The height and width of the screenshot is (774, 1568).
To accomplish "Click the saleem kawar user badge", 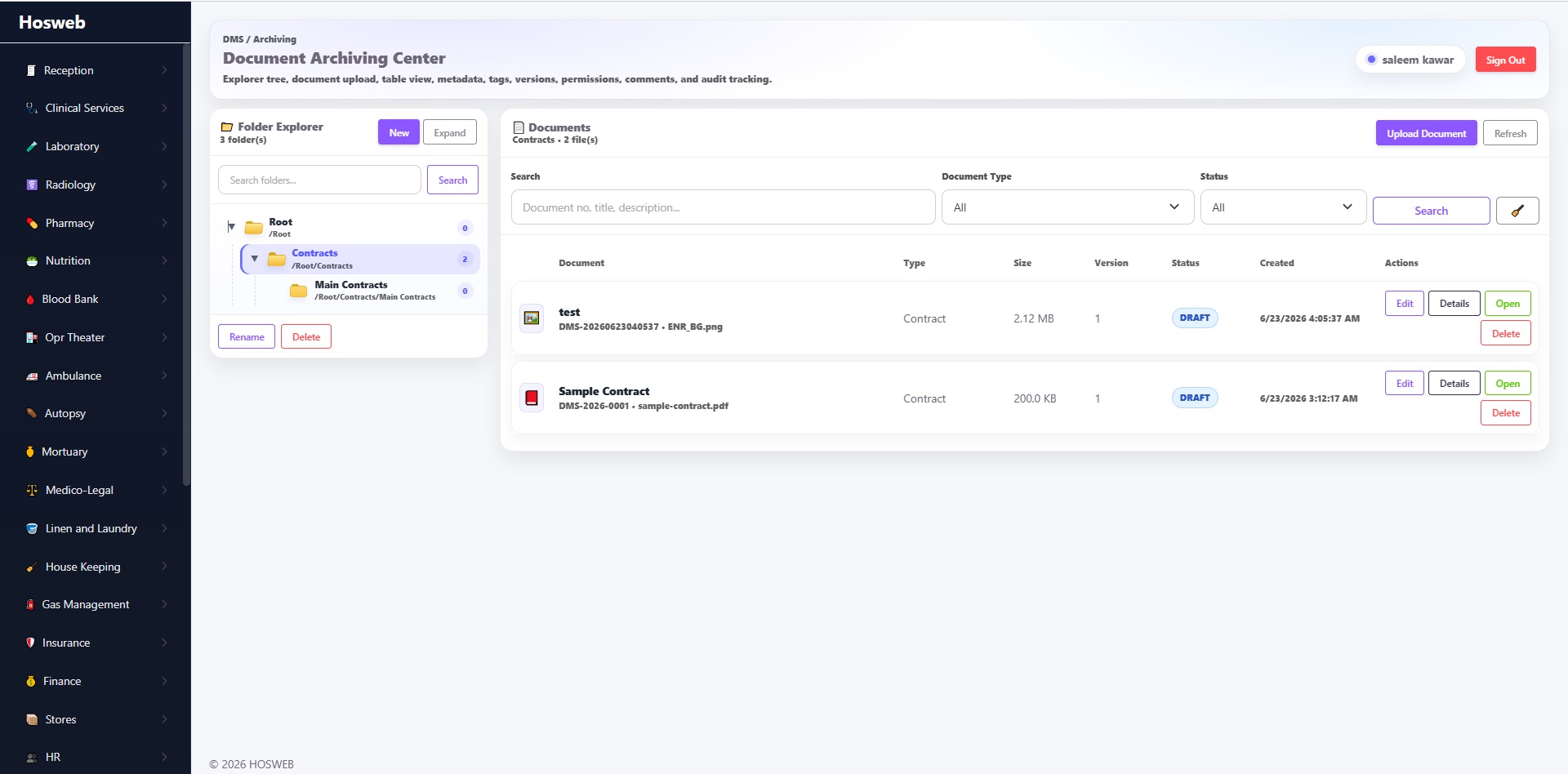I will click(1410, 60).
